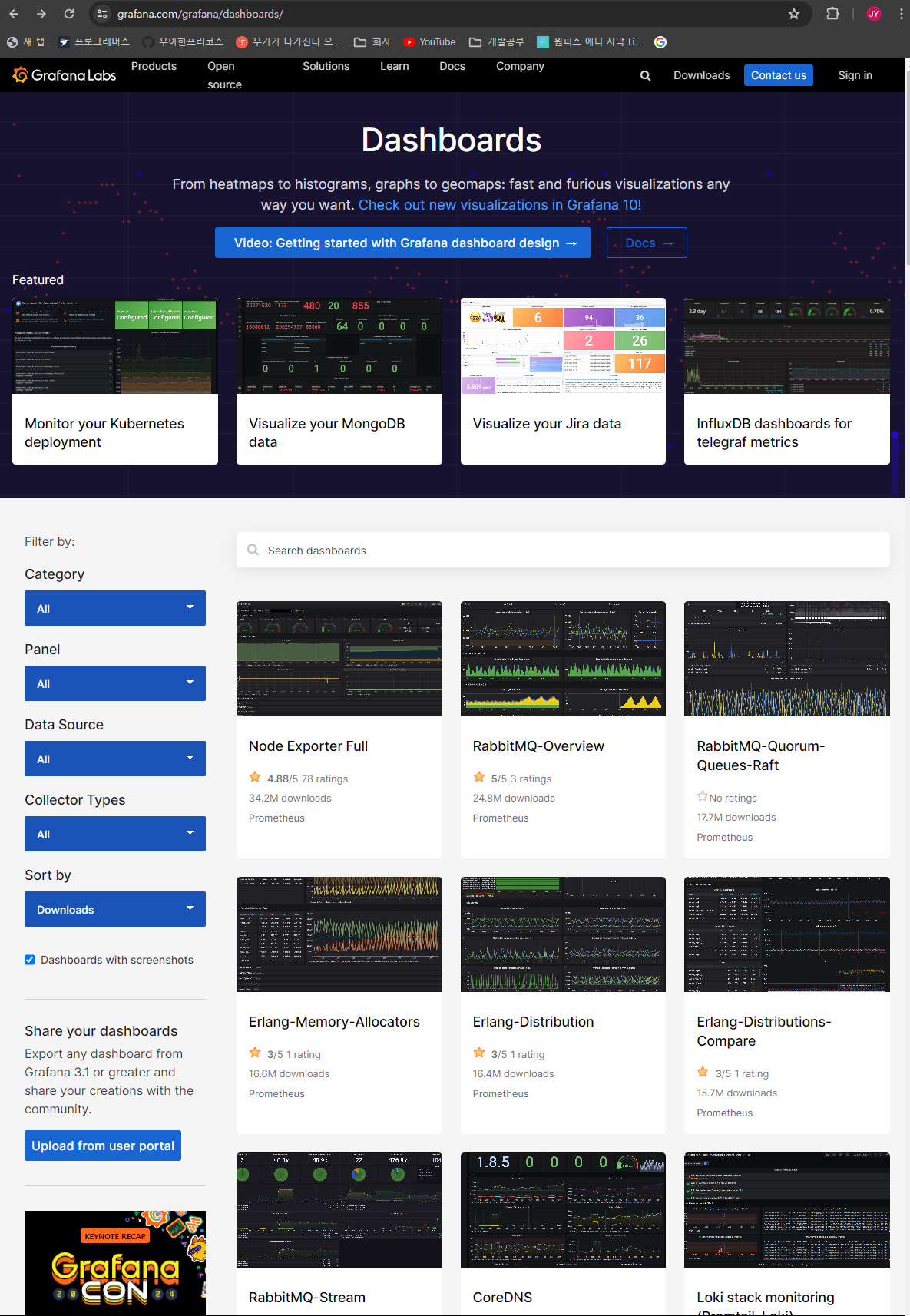Expand the Category filter dropdown
This screenshot has height=1316, width=910.
[115, 608]
